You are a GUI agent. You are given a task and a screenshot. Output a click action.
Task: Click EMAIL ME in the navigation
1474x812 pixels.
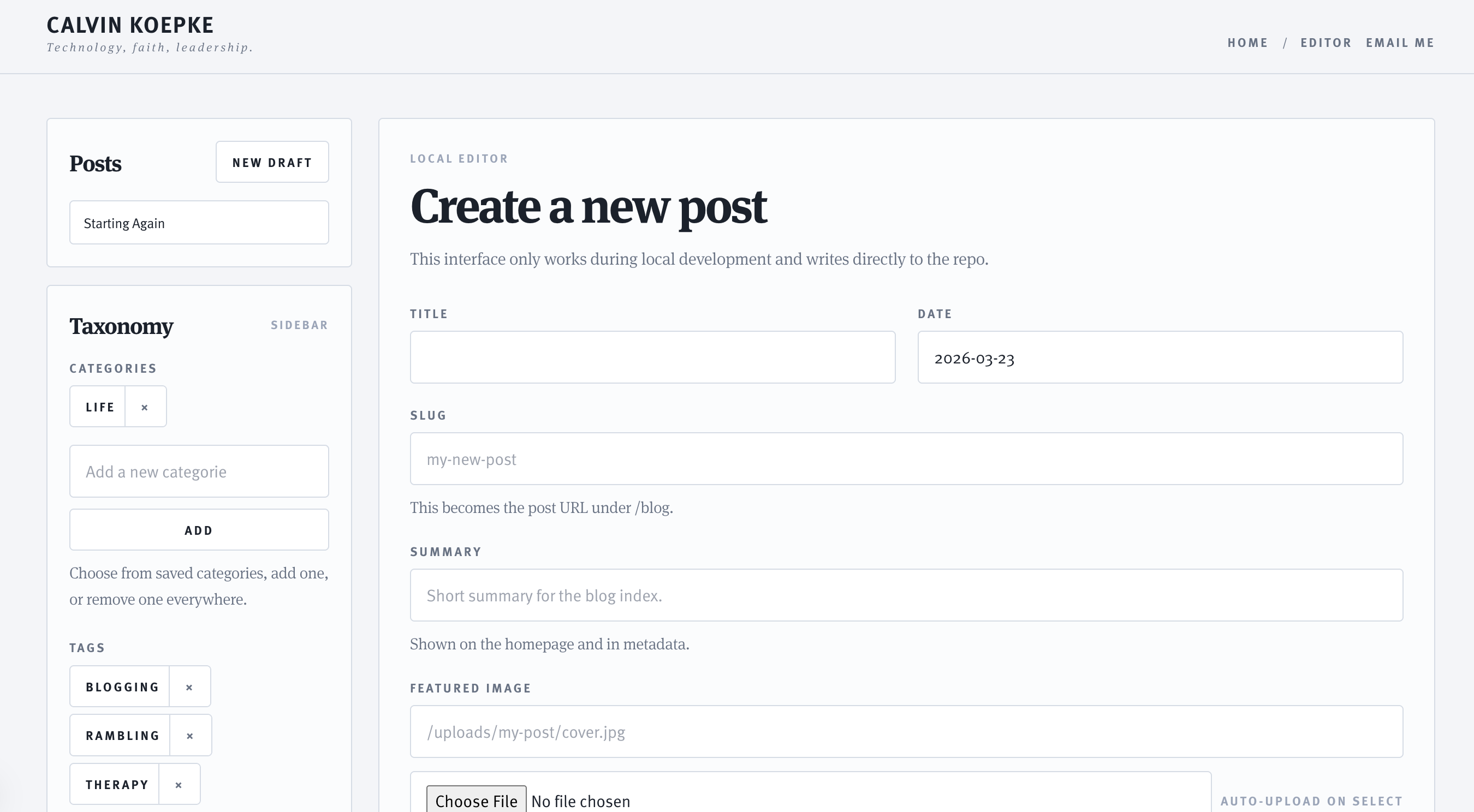(x=1400, y=43)
